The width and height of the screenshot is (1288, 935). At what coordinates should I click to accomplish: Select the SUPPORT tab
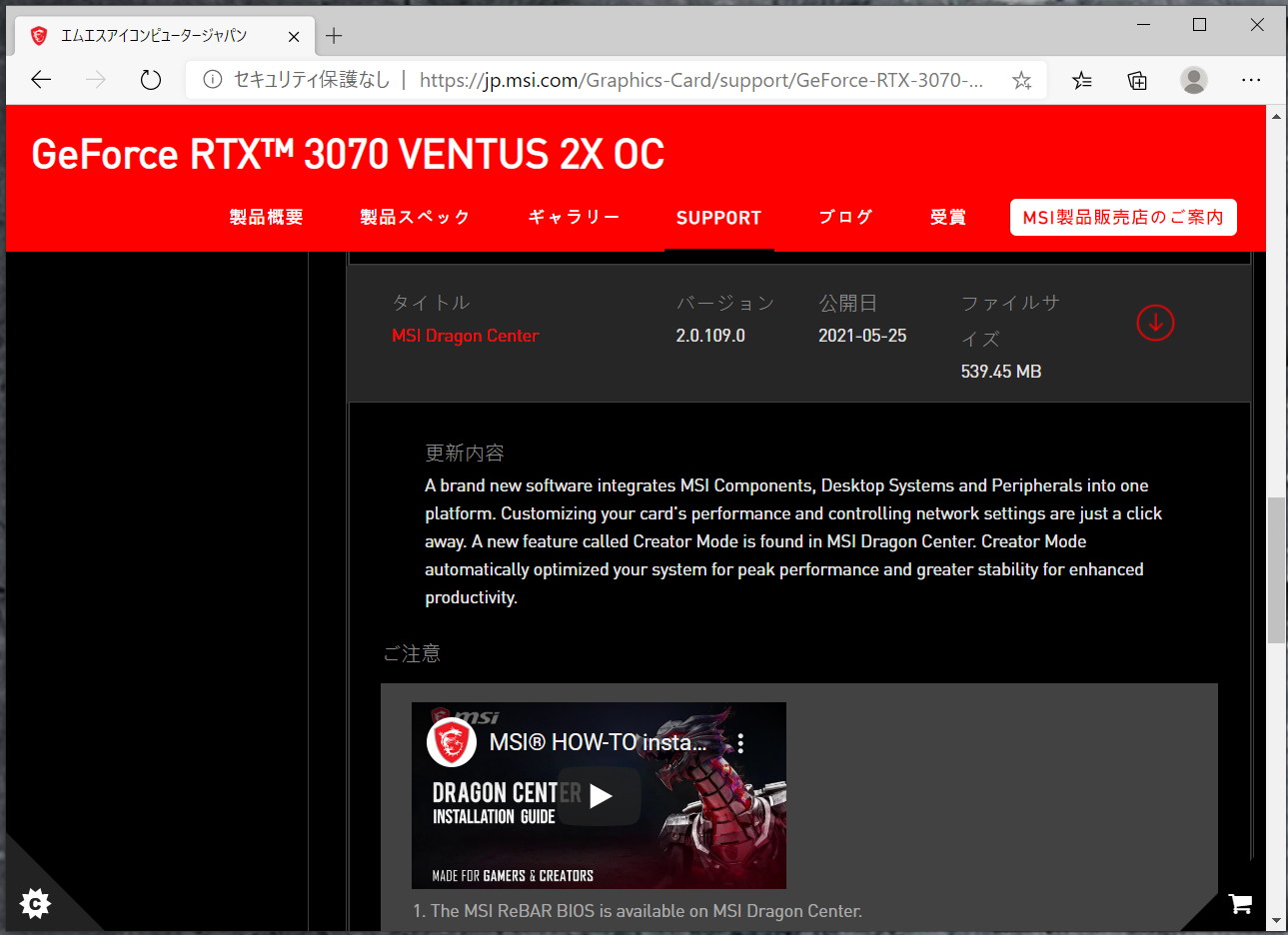718,218
